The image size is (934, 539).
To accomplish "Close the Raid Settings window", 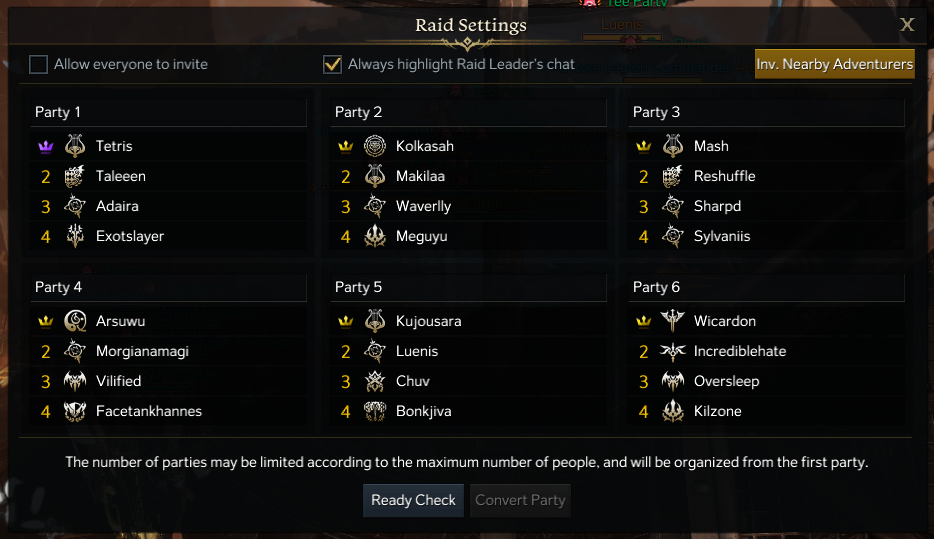I will click(x=907, y=25).
